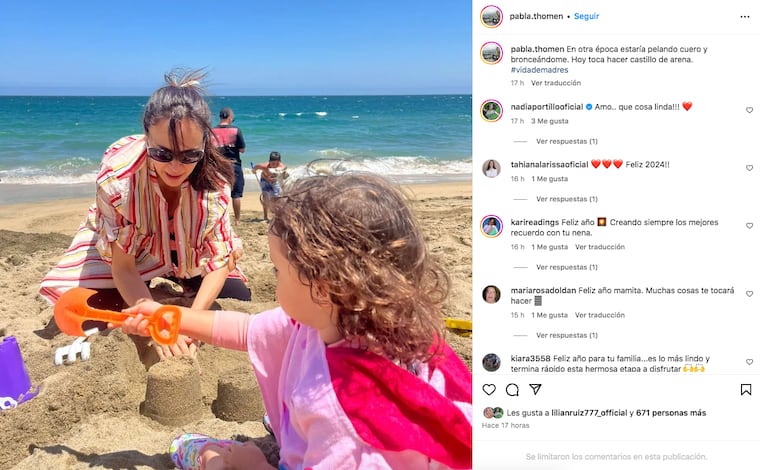Like nadiaportillooficial's comment
This screenshot has width=760, height=470.
point(749,110)
